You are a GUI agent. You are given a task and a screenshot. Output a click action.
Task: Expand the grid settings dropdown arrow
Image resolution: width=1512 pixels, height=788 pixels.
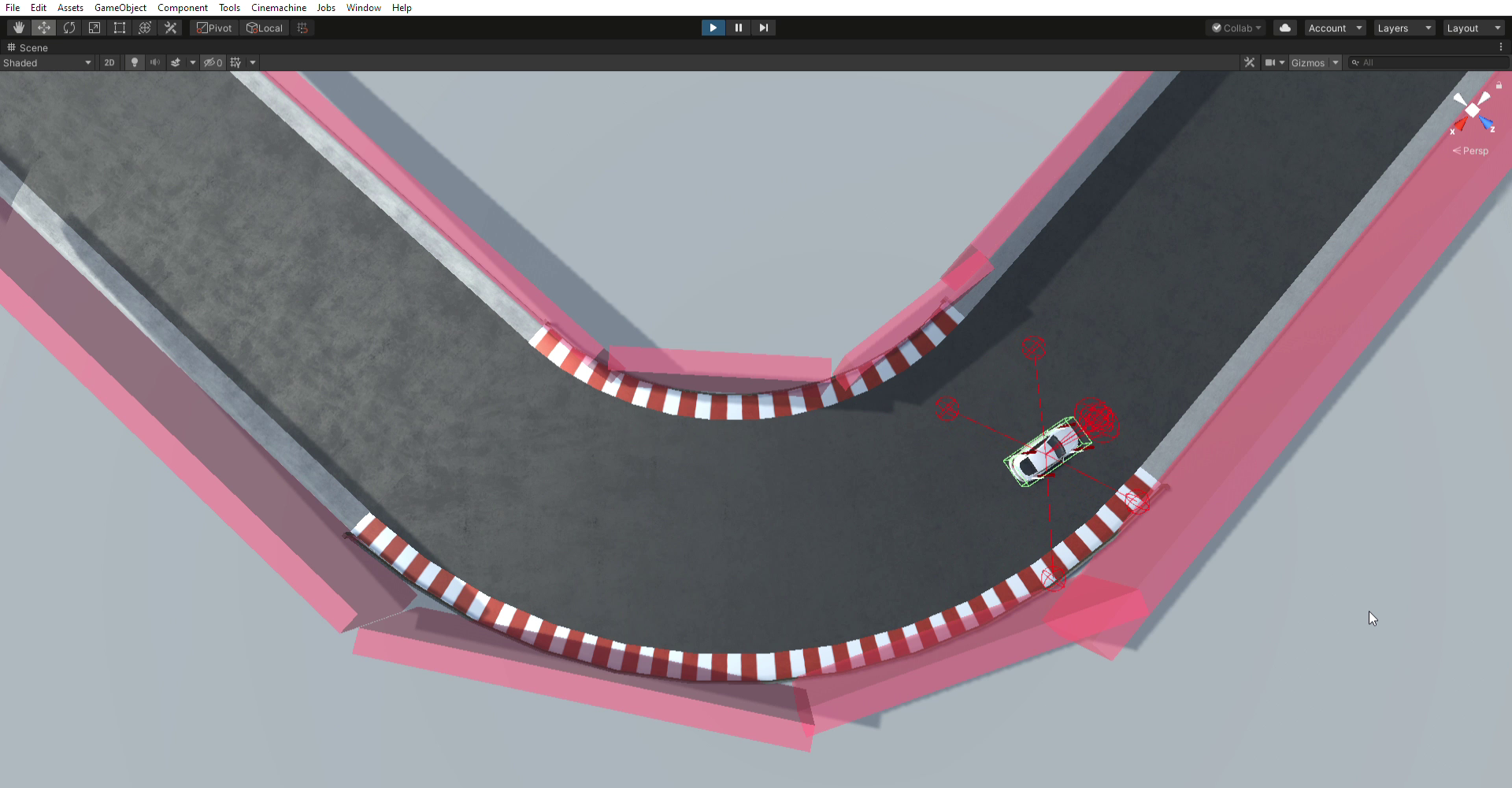point(253,62)
